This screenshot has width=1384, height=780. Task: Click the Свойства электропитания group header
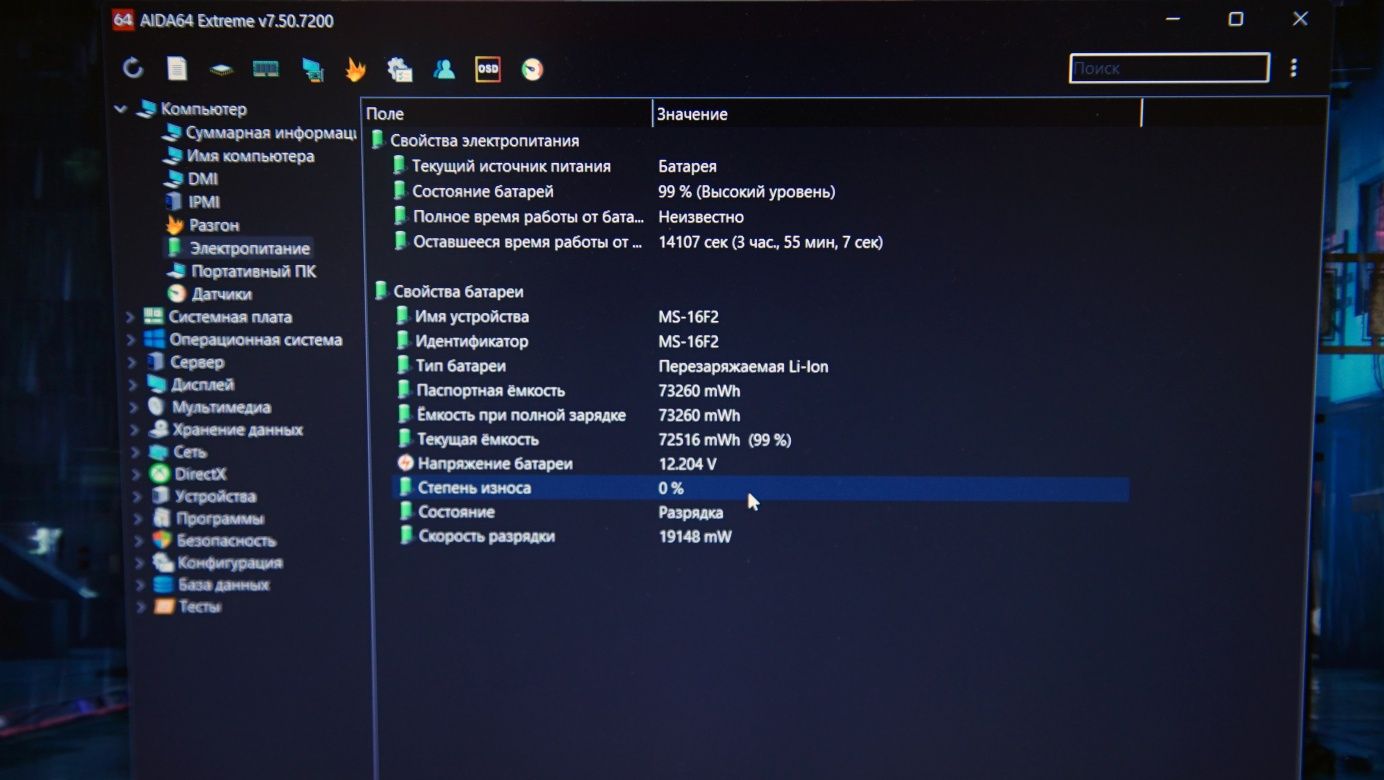pyautogui.click(x=484, y=141)
